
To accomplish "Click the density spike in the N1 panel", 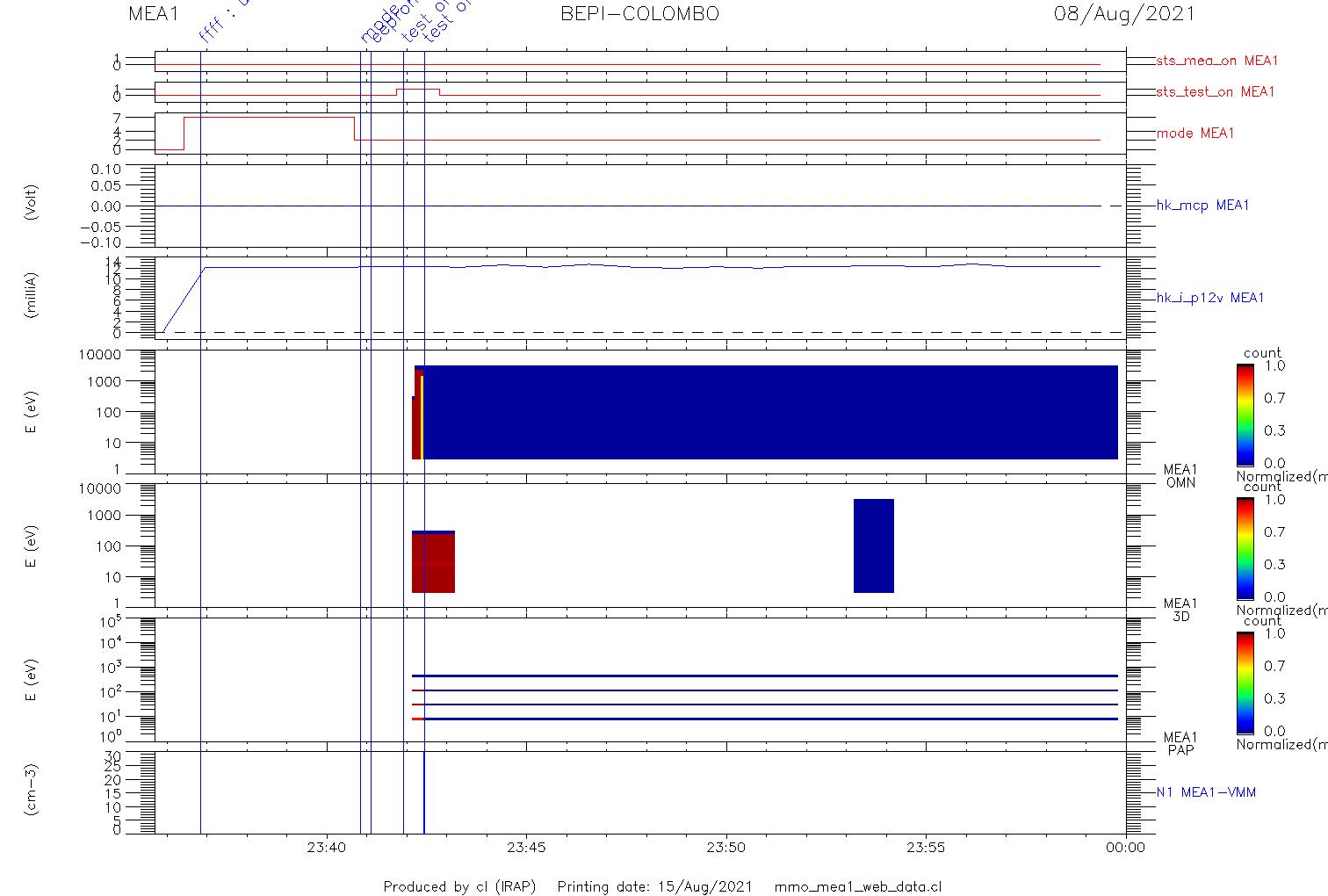I will click(424, 792).
